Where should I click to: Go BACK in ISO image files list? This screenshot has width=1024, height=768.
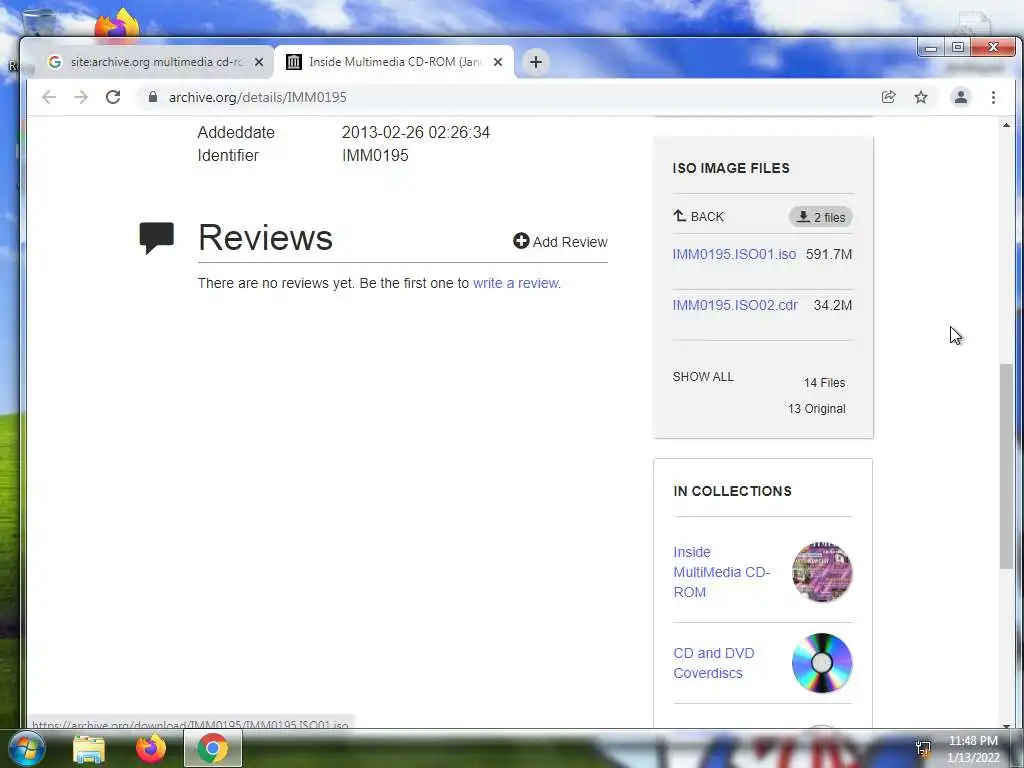(x=698, y=216)
